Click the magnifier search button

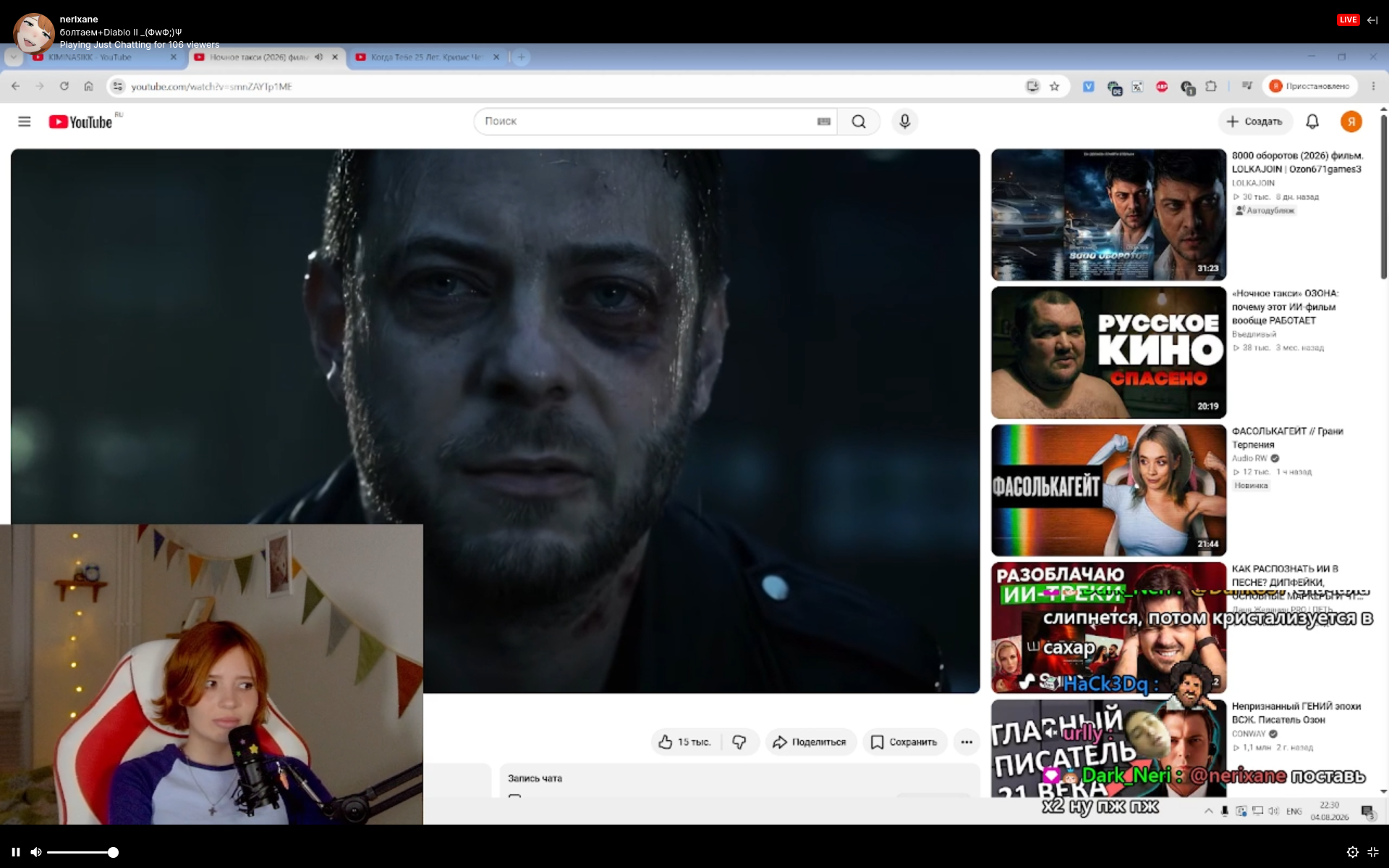[x=859, y=122]
